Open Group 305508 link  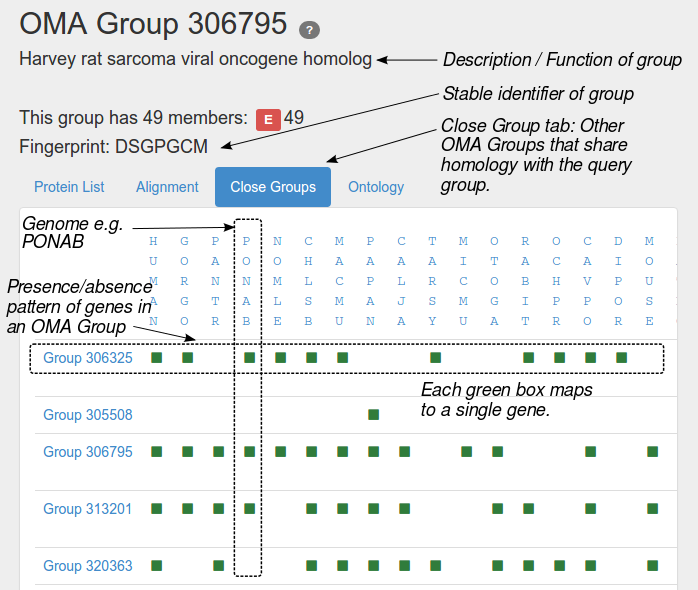point(88,415)
